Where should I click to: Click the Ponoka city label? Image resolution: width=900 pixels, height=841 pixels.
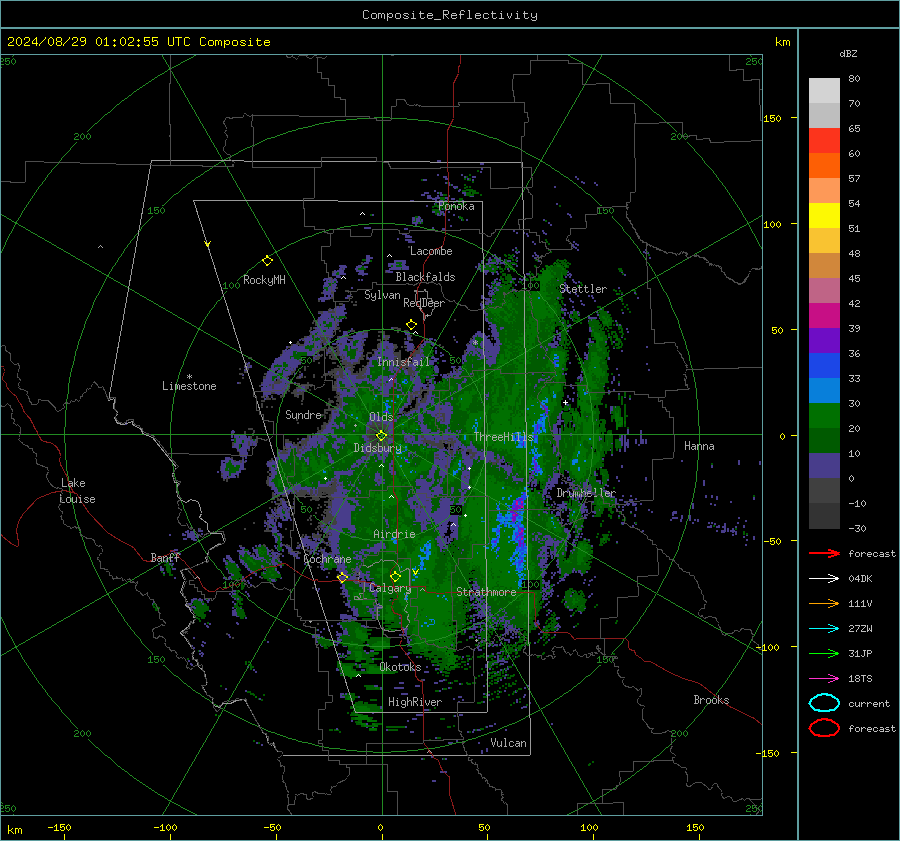pyautogui.click(x=456, y=206)
